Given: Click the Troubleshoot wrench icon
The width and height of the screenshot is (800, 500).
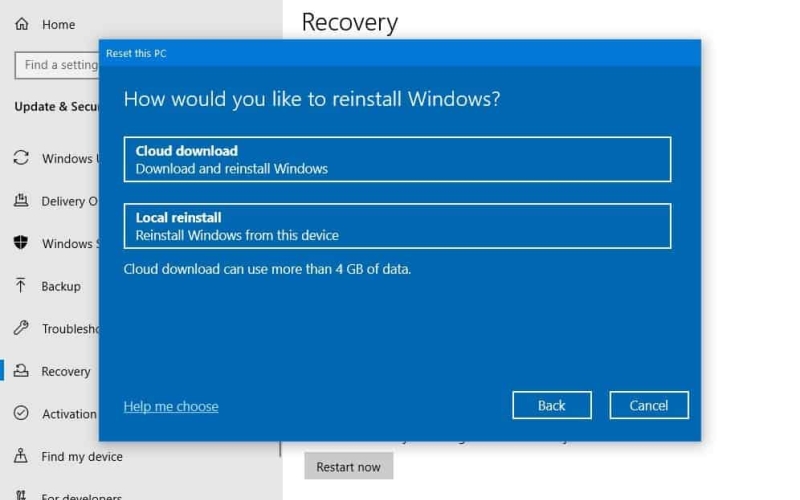Looking at the screenshot, I should pos(21,328).
